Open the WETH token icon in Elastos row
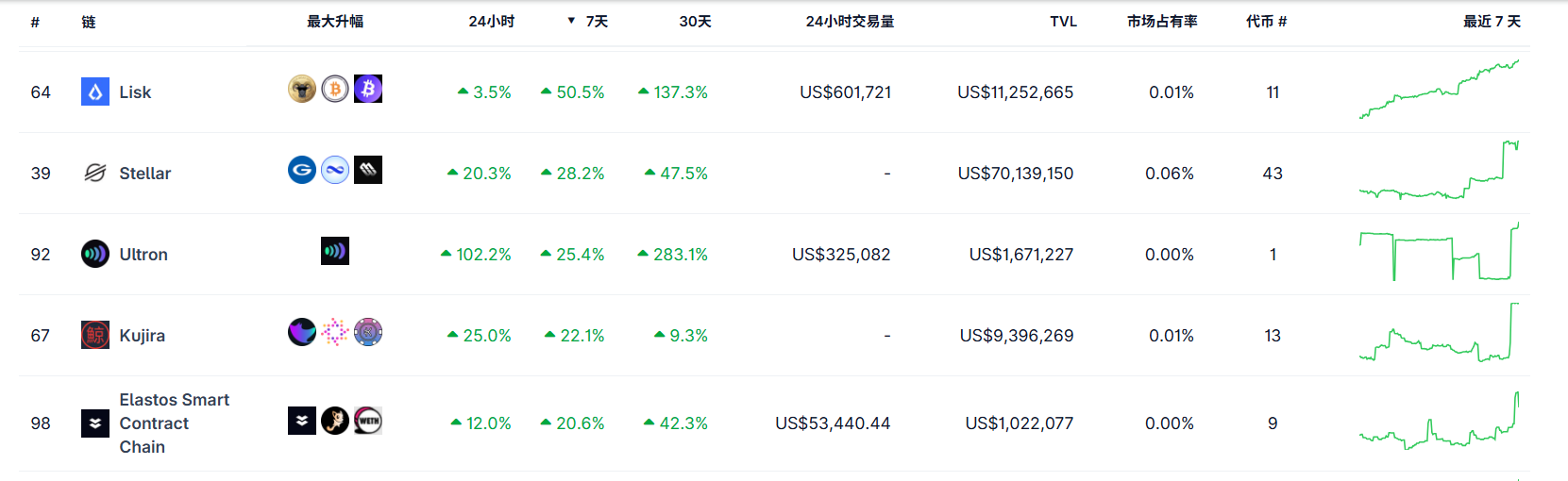1568x481 pixels. click(368, 421)
